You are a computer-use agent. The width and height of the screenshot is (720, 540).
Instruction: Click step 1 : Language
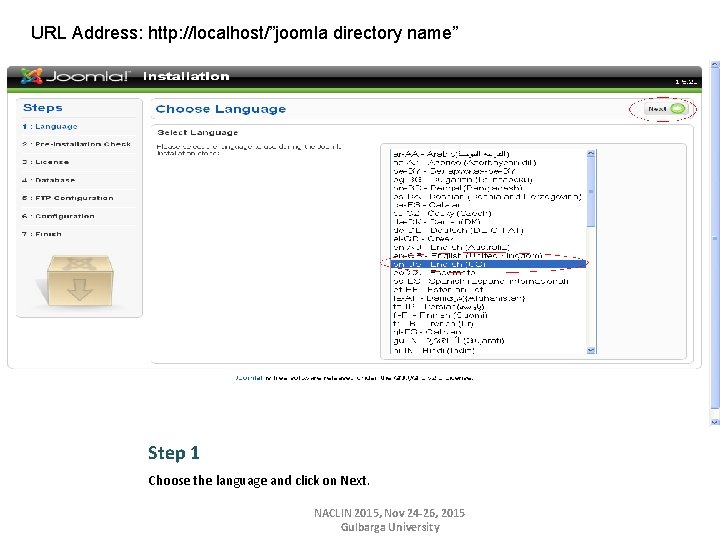pos(50,126)
